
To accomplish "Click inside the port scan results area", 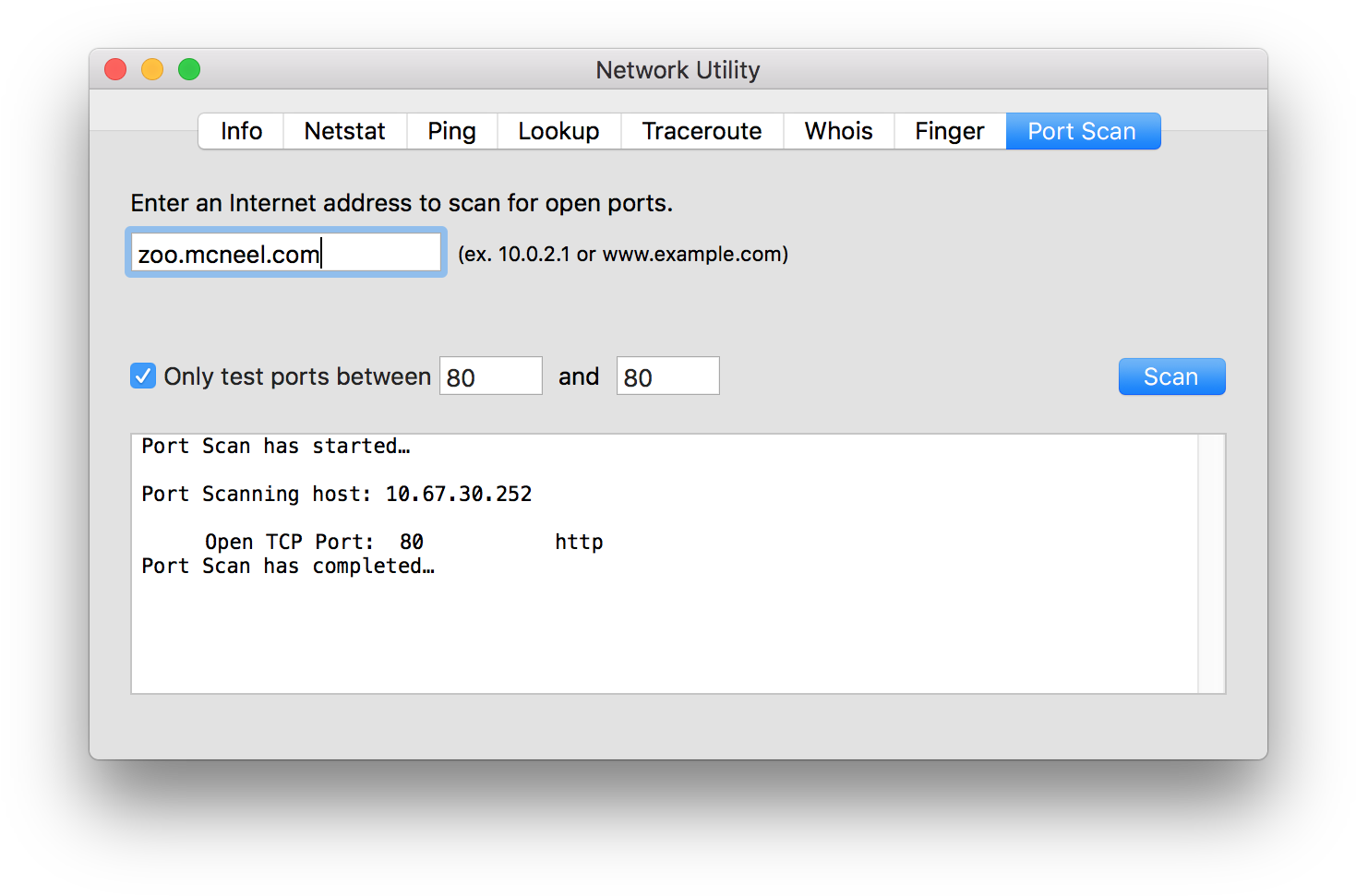I will coord(665,627).
